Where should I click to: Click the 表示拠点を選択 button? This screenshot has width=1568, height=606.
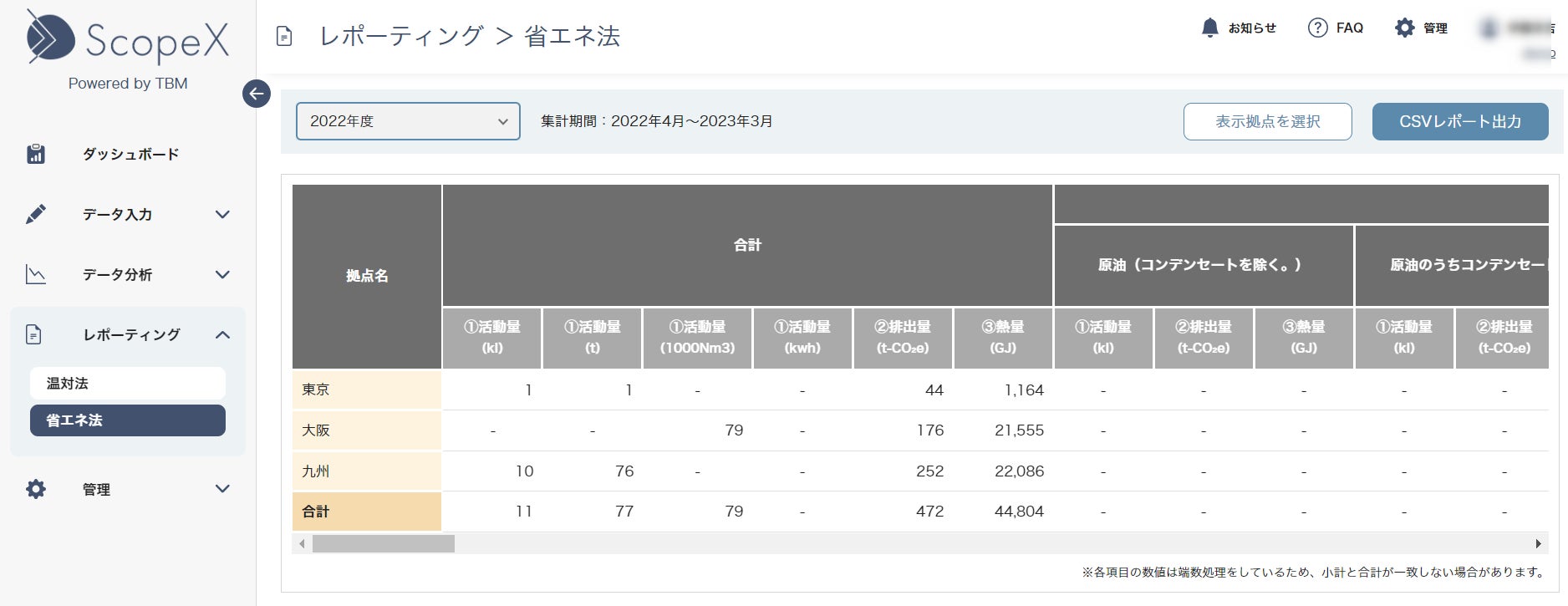tap(1267, 121)
